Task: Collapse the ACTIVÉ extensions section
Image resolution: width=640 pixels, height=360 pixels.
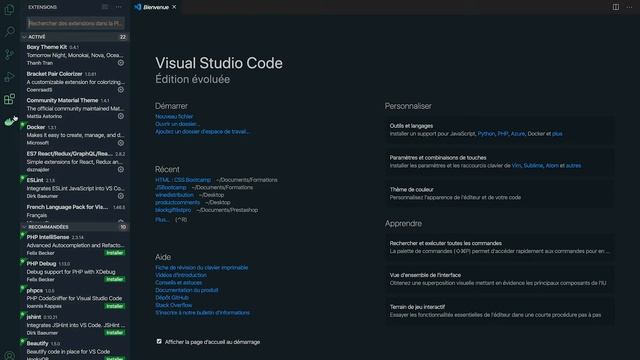Action: tap(75, 37)
